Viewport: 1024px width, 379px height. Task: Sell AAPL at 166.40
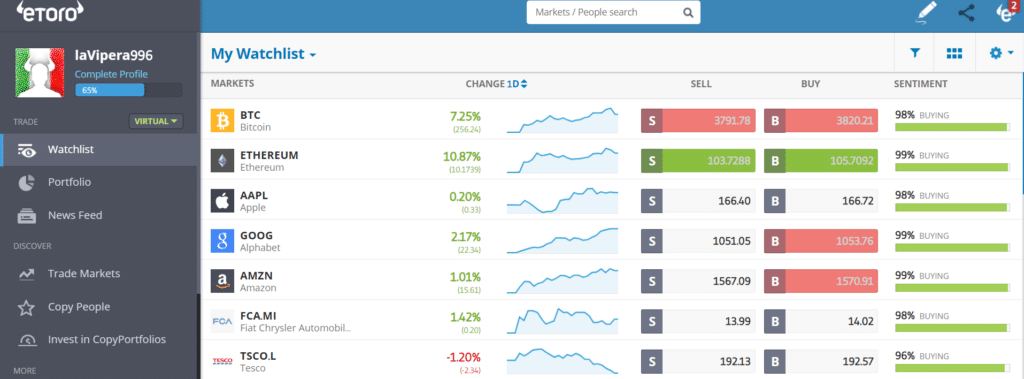pyautogui.click(x=698, y=201)
